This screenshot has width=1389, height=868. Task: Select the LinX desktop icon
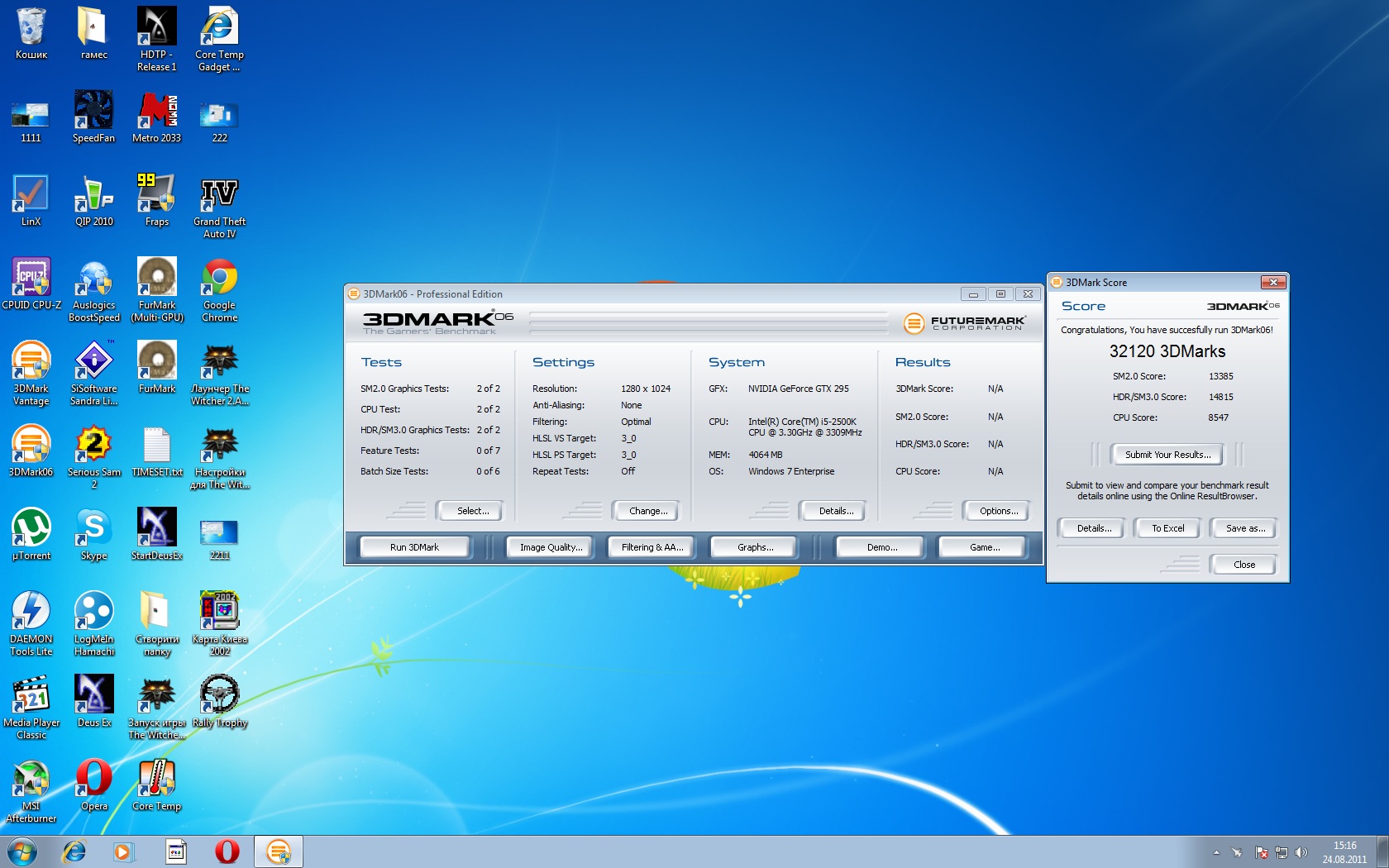coord(31,200)
